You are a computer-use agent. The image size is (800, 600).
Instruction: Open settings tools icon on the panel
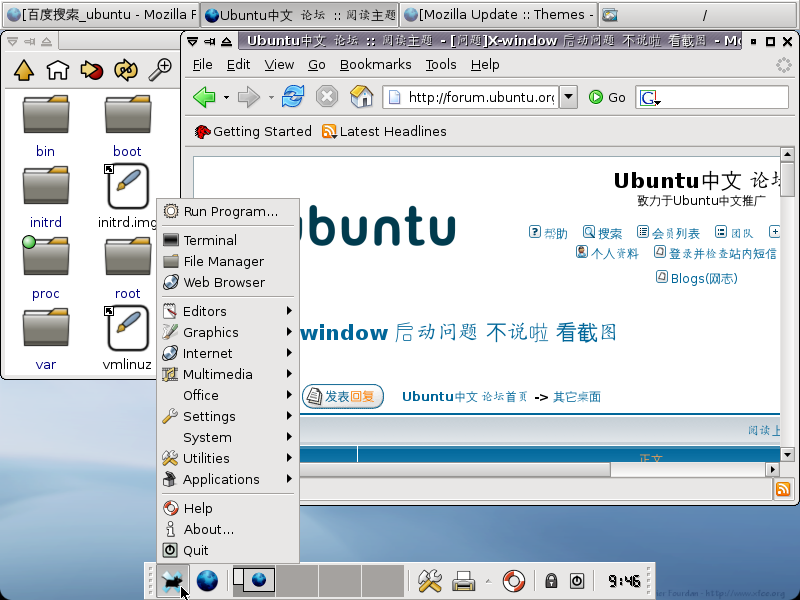click(430, 581)
